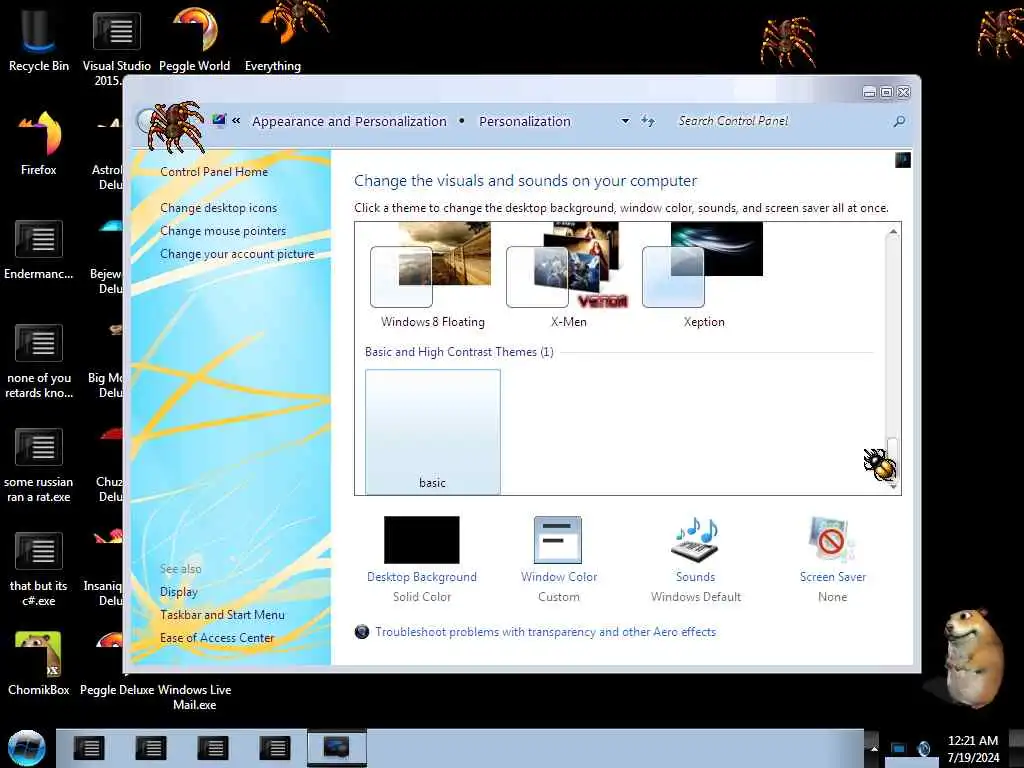This screenshot has width=1024, height=768.
Task: Click the Personalization icon in address bar
Action: (219, 120)
